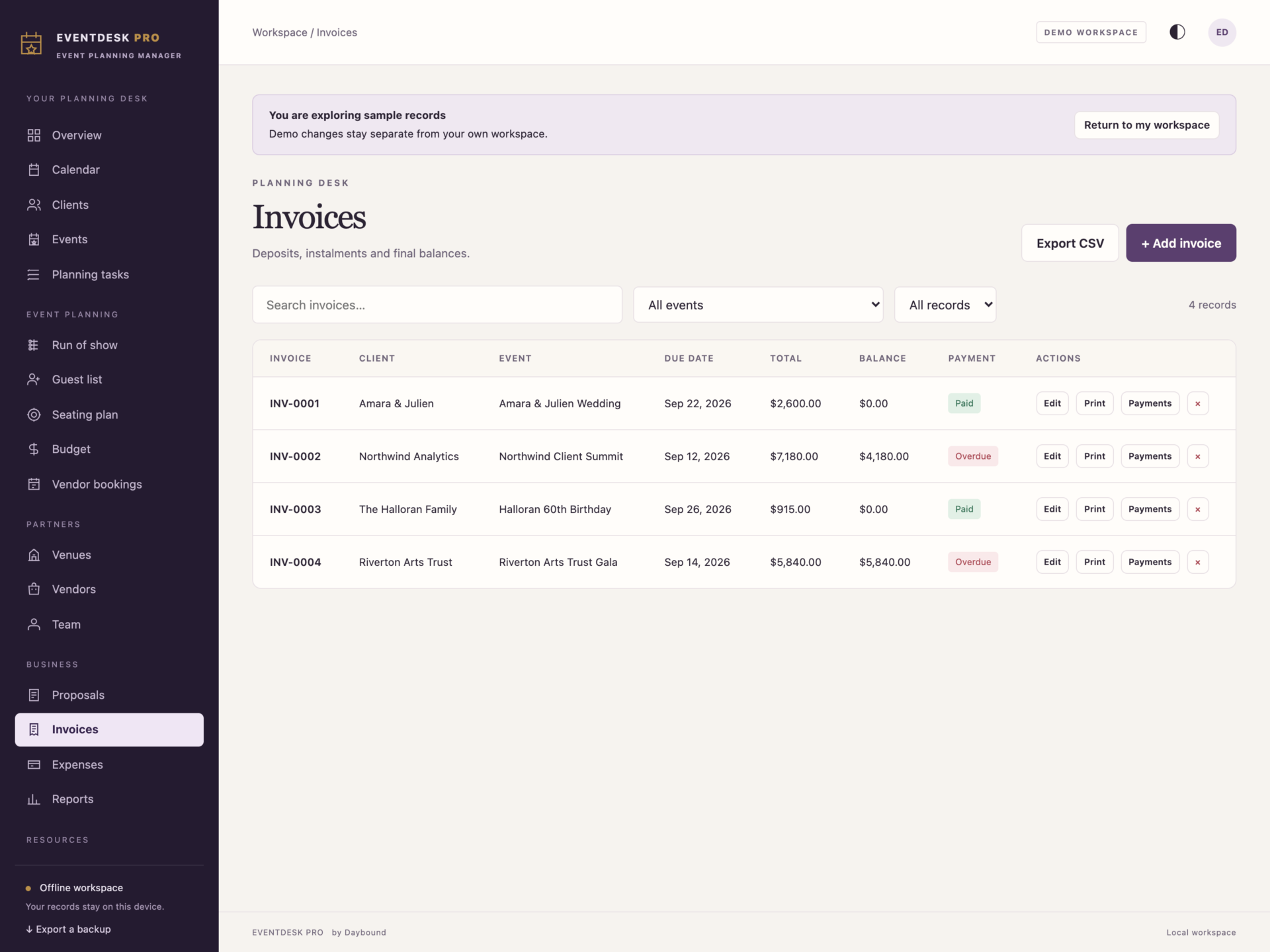Click the Seating plan target icon
This screenshot has width=1270, height=952.
coord(34,415)
